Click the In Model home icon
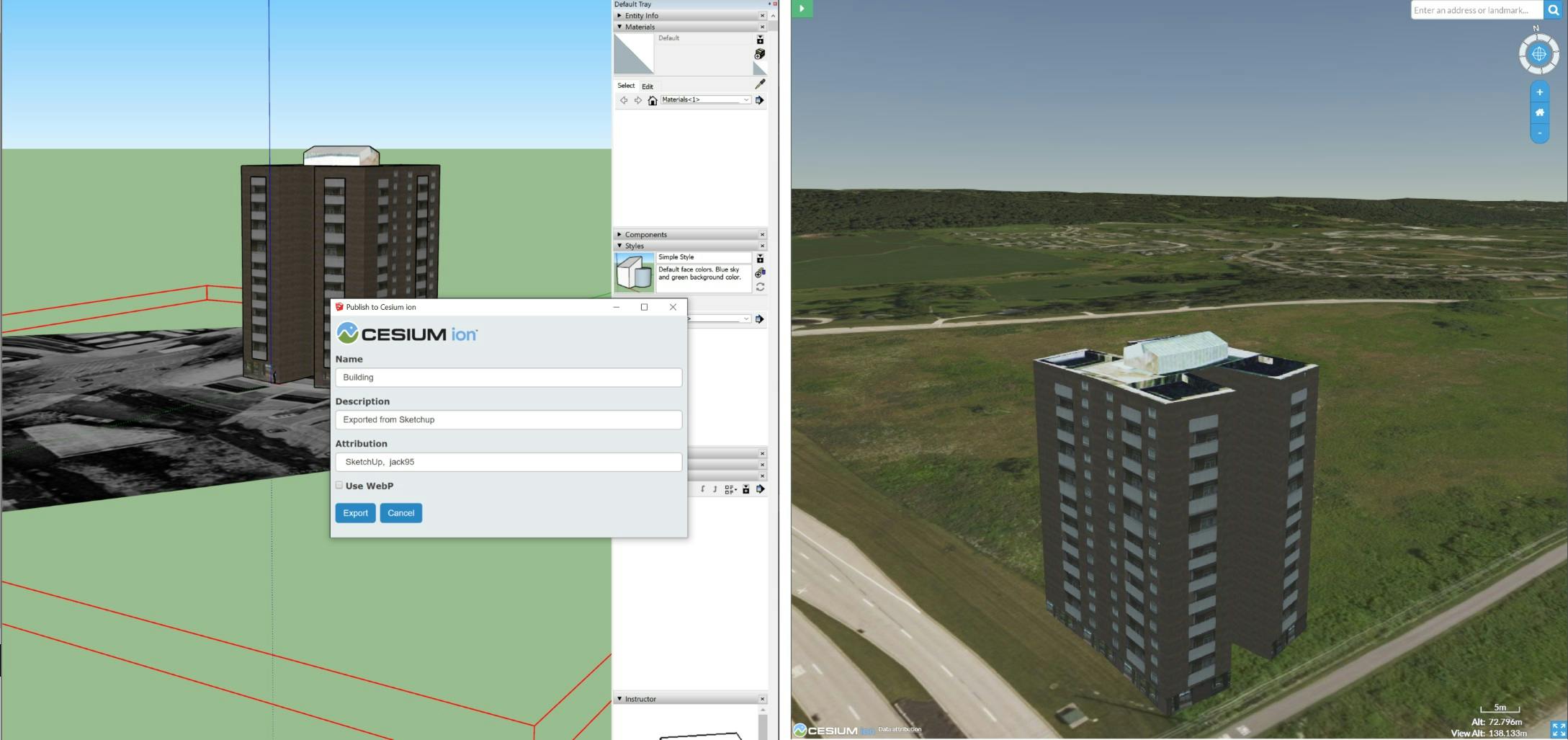Image resolution: width=1568 pixels, height=740 pixels. [x=652, y=100]
